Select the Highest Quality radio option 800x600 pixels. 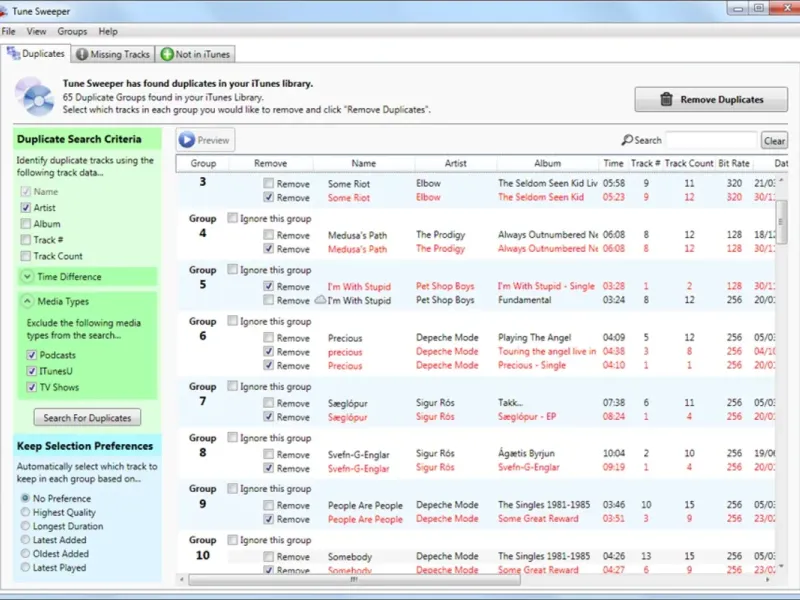[x=25, y=512]
